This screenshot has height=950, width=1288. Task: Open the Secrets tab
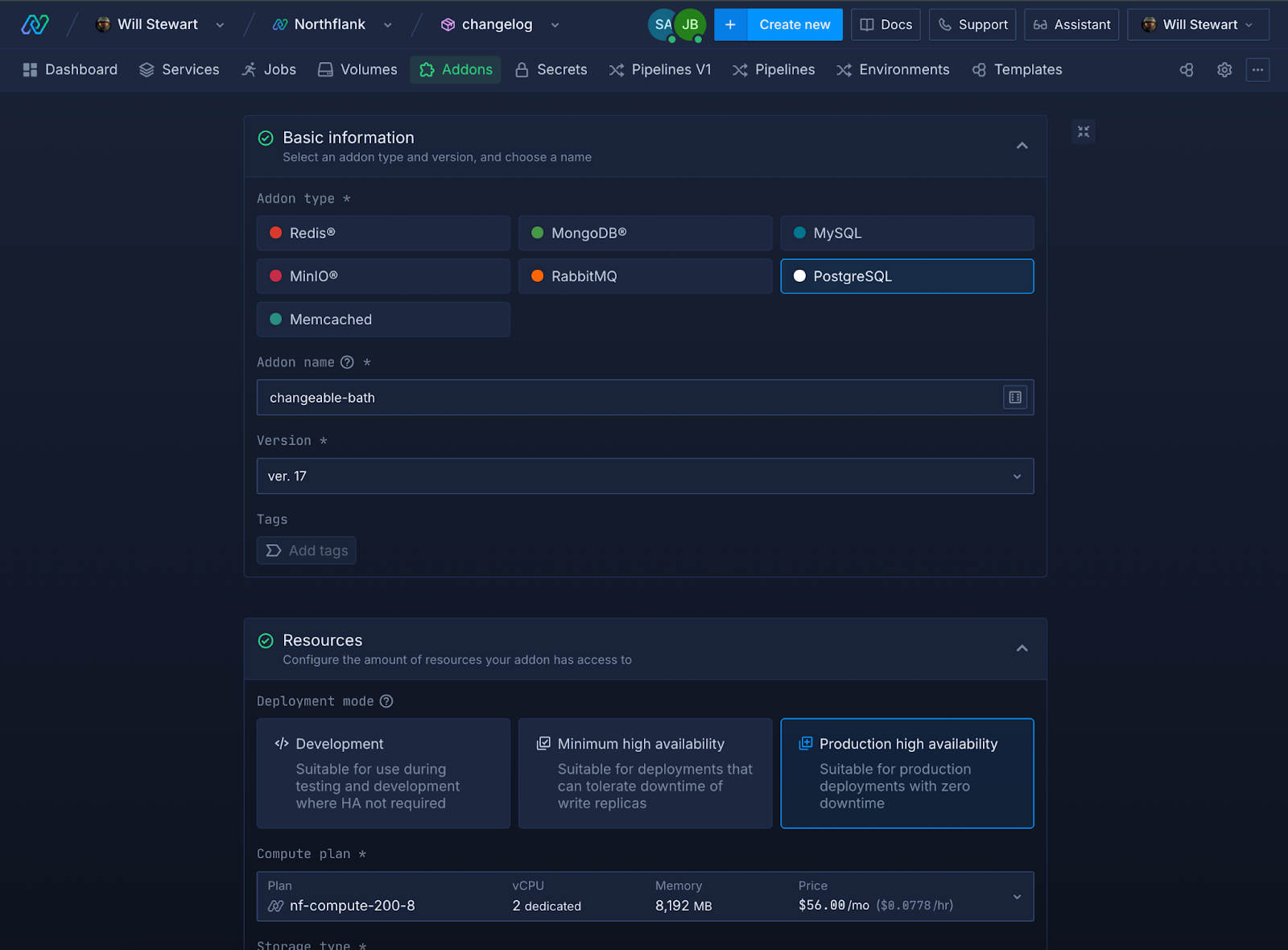pos(551,70)
